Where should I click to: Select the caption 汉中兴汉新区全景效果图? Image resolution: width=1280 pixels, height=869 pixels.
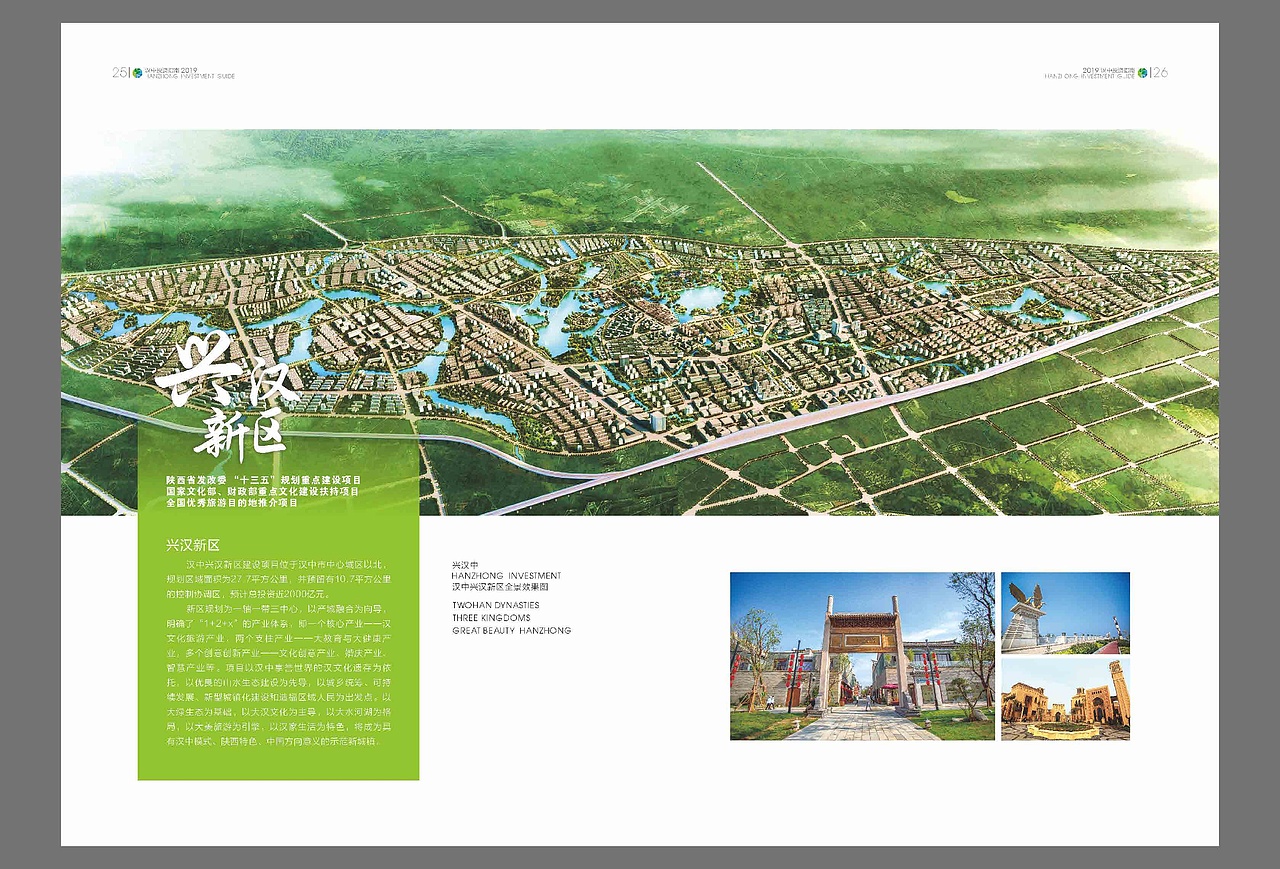pos(501,587)
